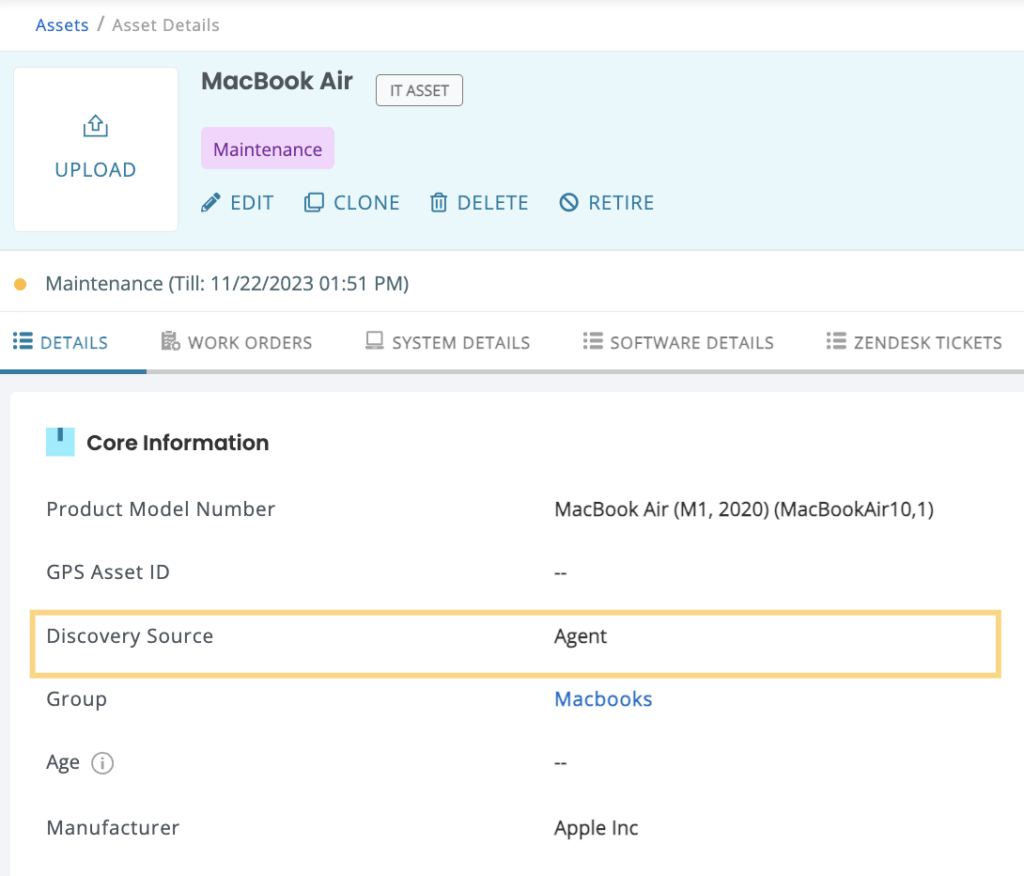Click the RETIRE button label
Screen dimensions: 1024x876
coord(621,203)
